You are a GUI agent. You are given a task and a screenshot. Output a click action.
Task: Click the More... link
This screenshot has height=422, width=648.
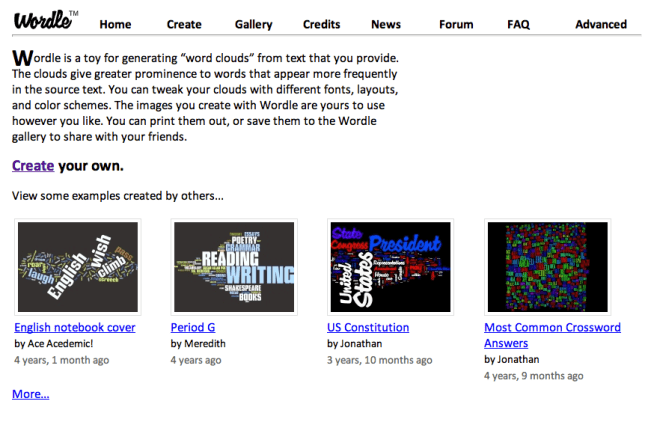30,394
